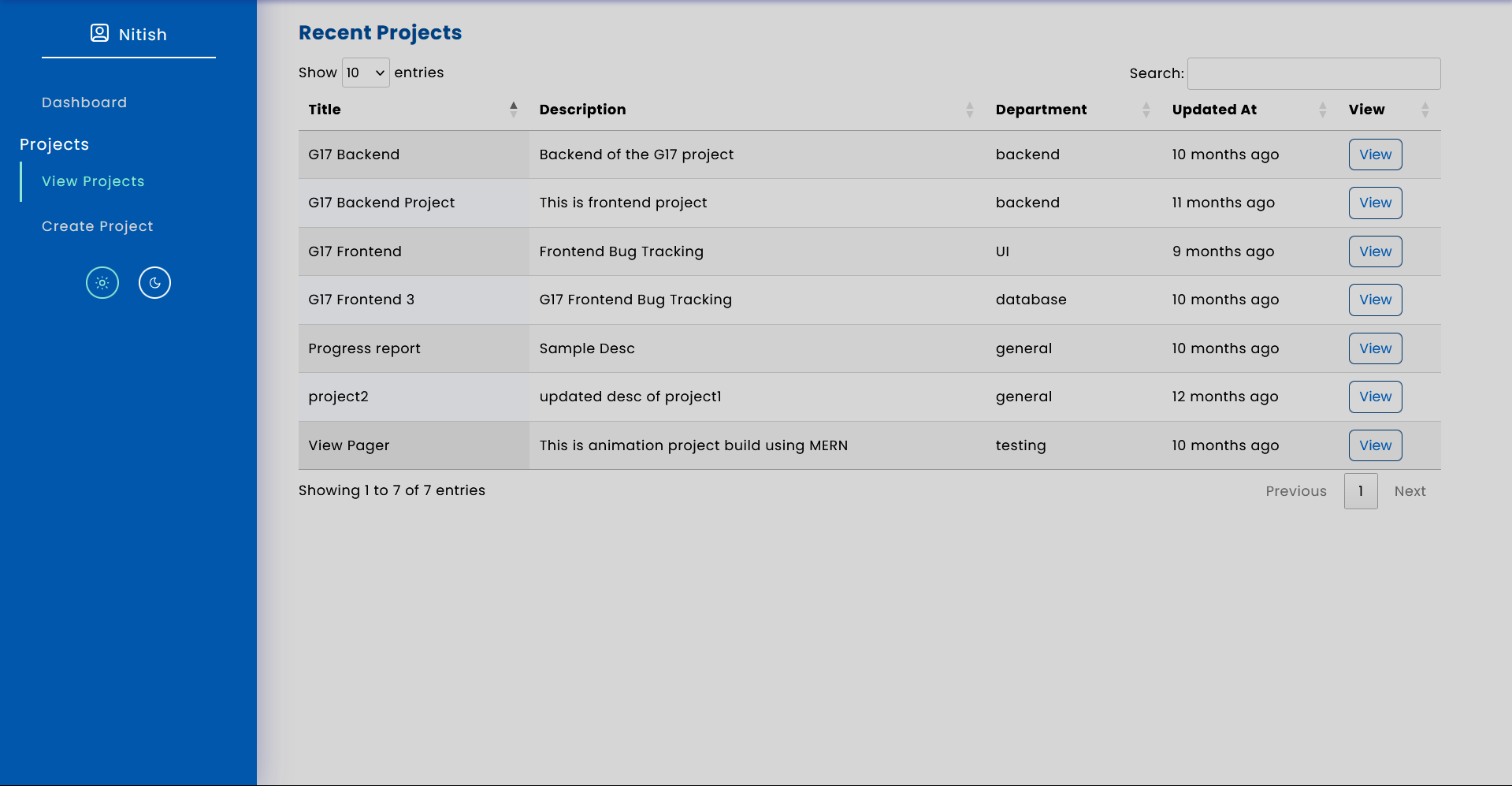View the G17 Frontend 3 project
1512x786 pixels.
[1375, 300]
